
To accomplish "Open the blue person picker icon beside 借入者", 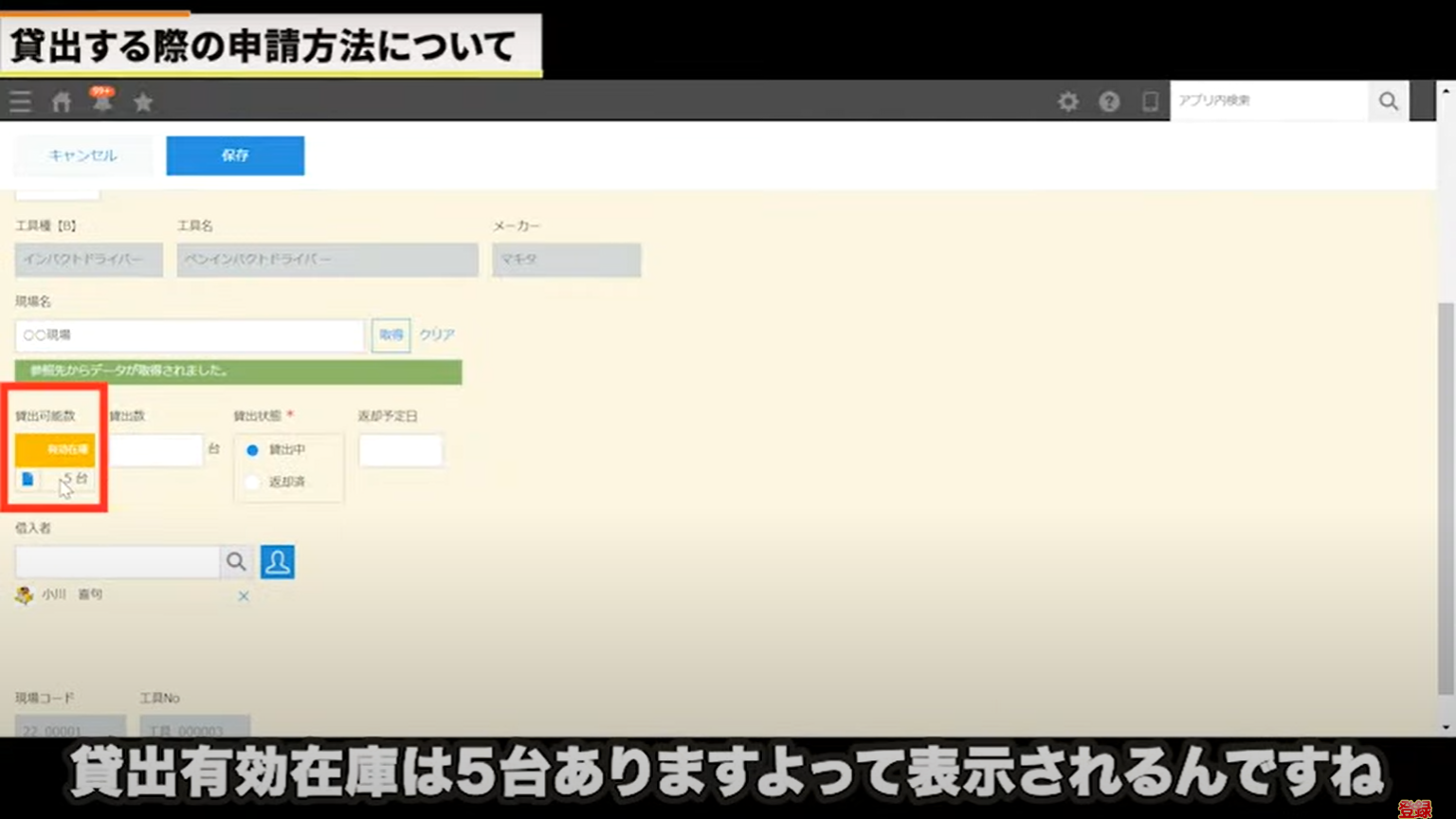I will click(x=278, y=561).
